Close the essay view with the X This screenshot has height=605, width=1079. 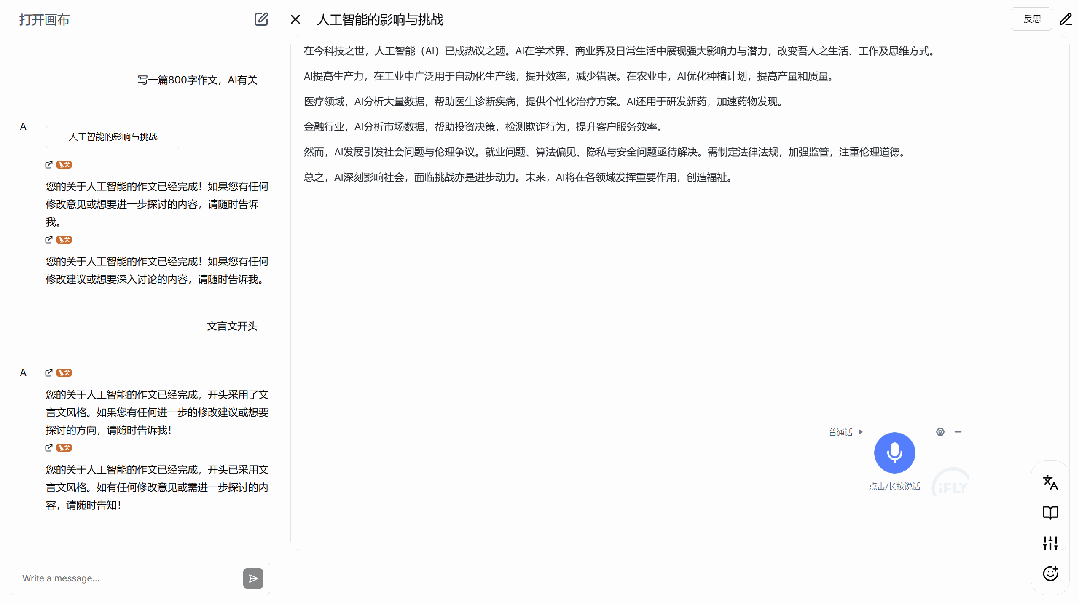click(x=293, y=19)
